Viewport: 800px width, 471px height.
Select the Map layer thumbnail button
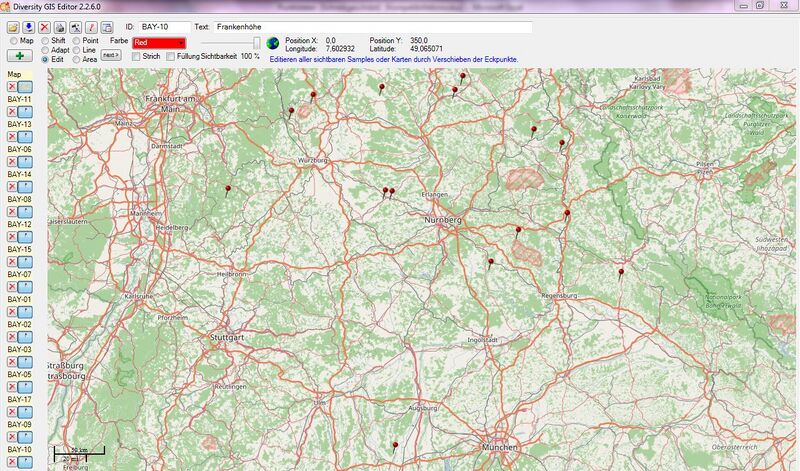[x=26, y=87]
